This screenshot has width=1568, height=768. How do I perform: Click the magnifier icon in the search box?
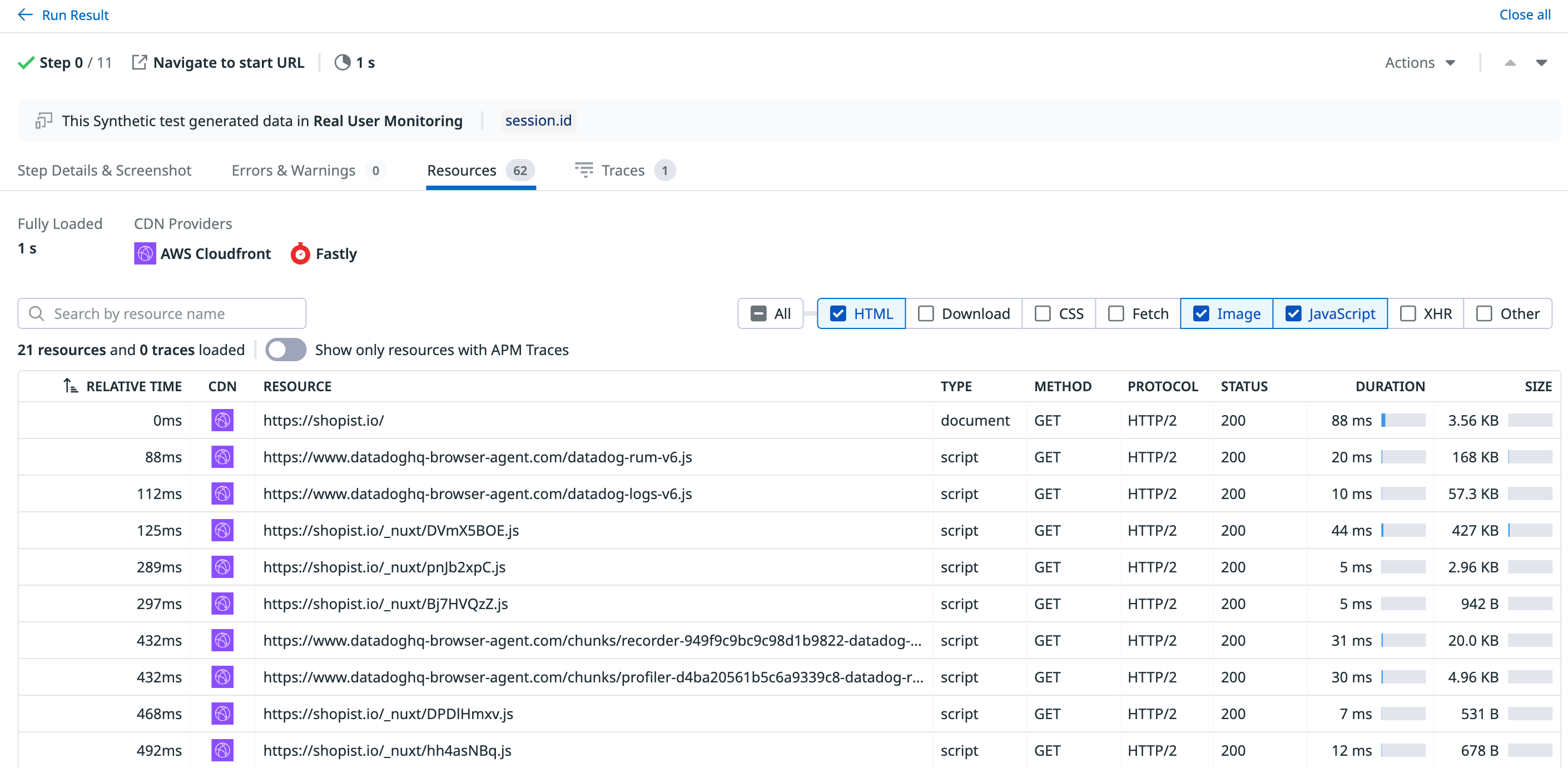tap(37, 313)
